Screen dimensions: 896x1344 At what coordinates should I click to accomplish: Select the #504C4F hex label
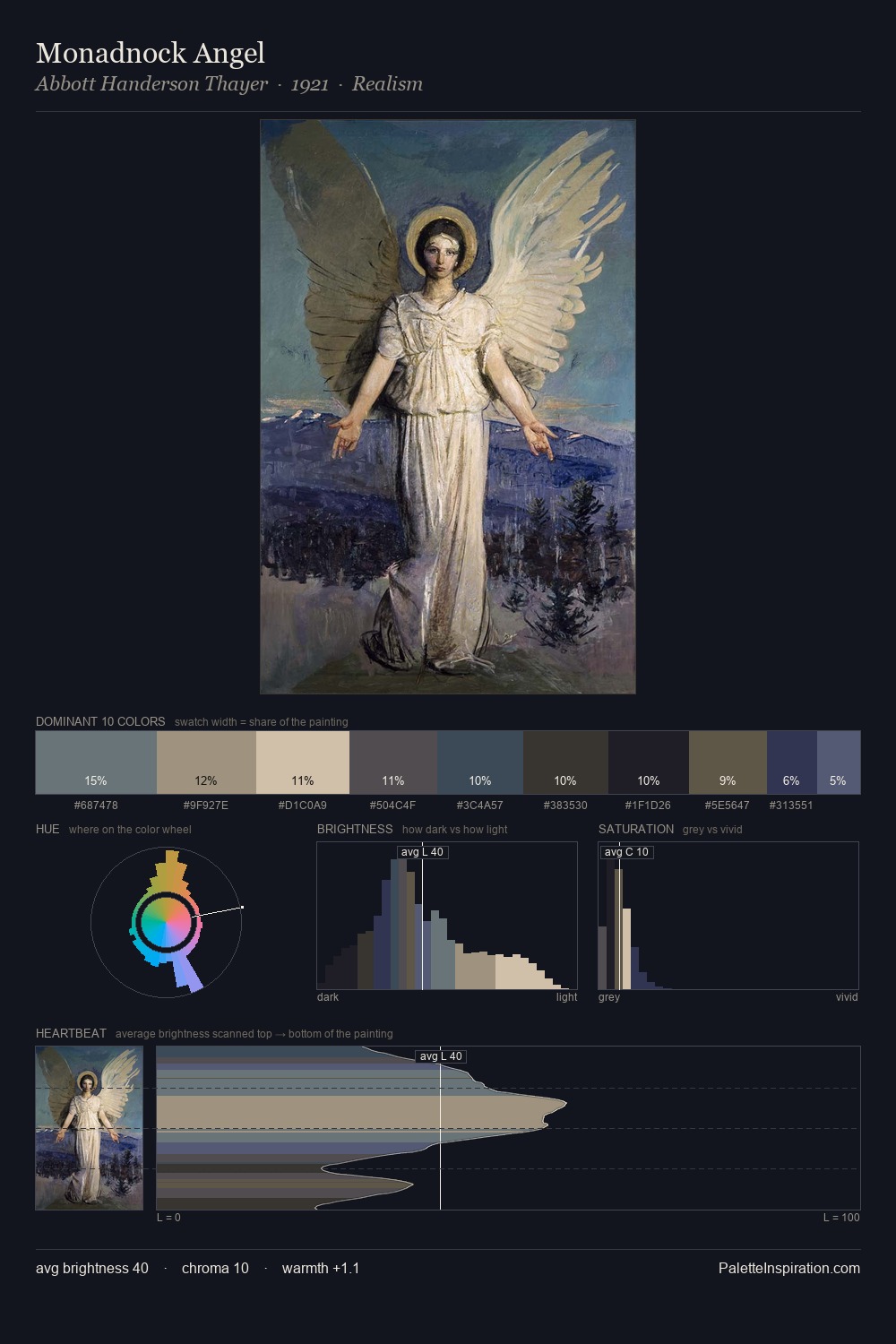(393, 806)
